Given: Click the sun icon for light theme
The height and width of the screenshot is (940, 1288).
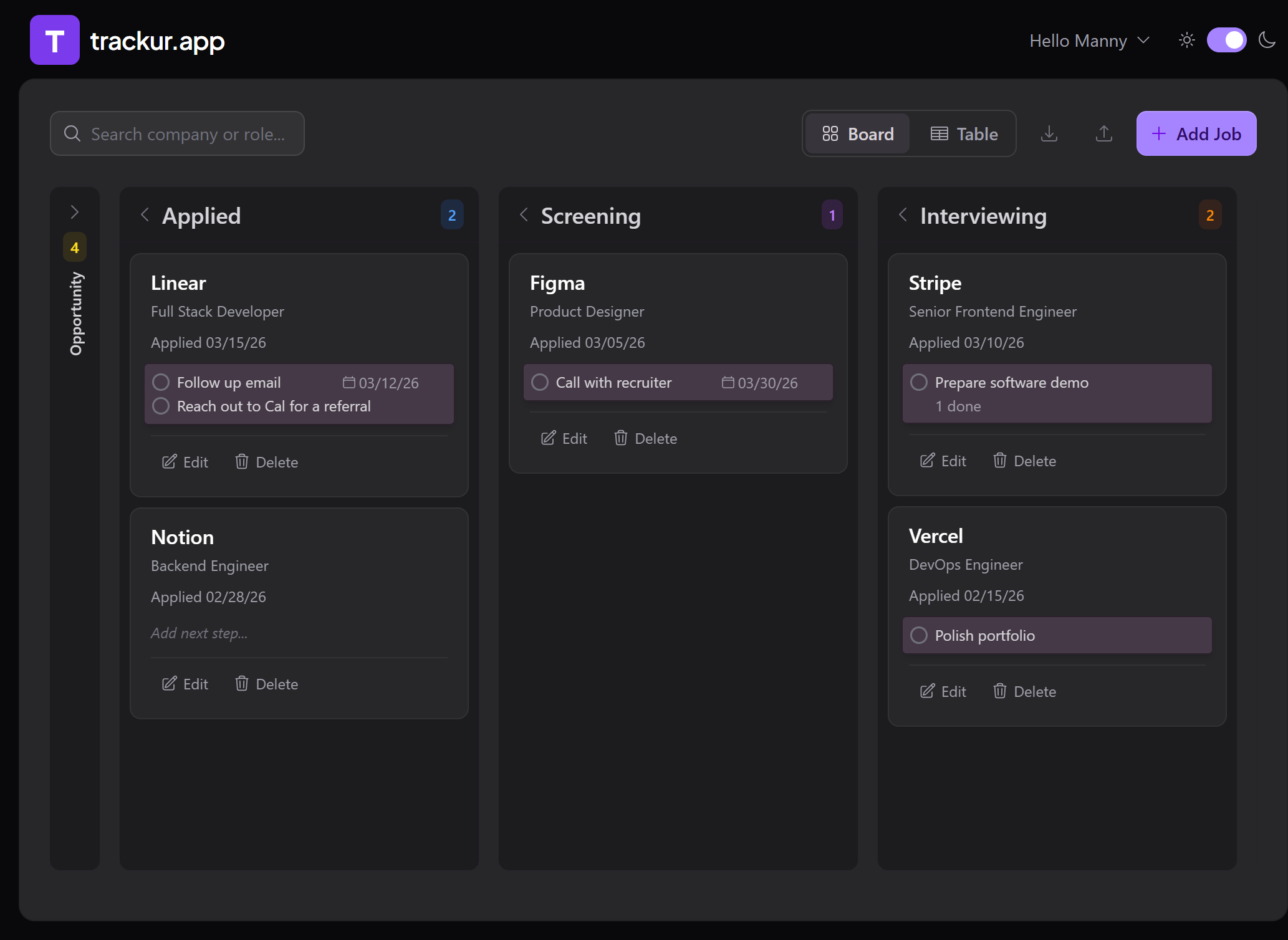Looking at the screenshot, I should click(1187, 40).
